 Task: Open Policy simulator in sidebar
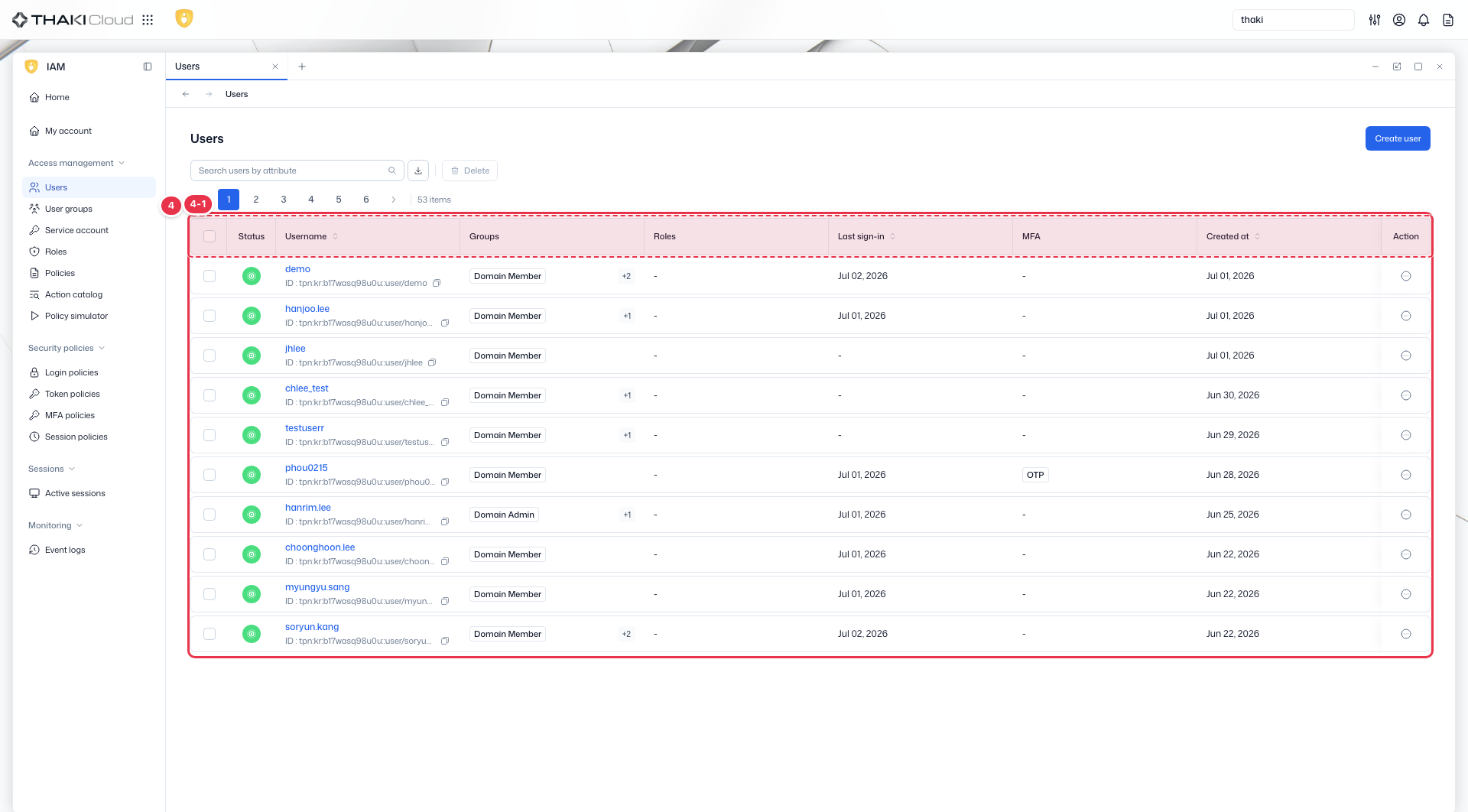pyautogui.click(x=89, y=316)
